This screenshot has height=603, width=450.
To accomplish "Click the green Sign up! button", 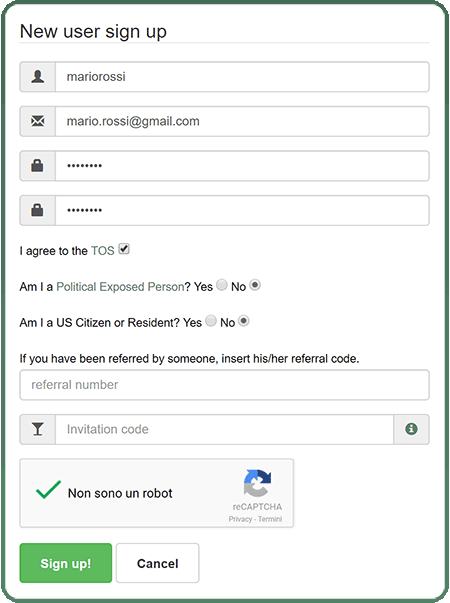I will [x=66, y=563].
